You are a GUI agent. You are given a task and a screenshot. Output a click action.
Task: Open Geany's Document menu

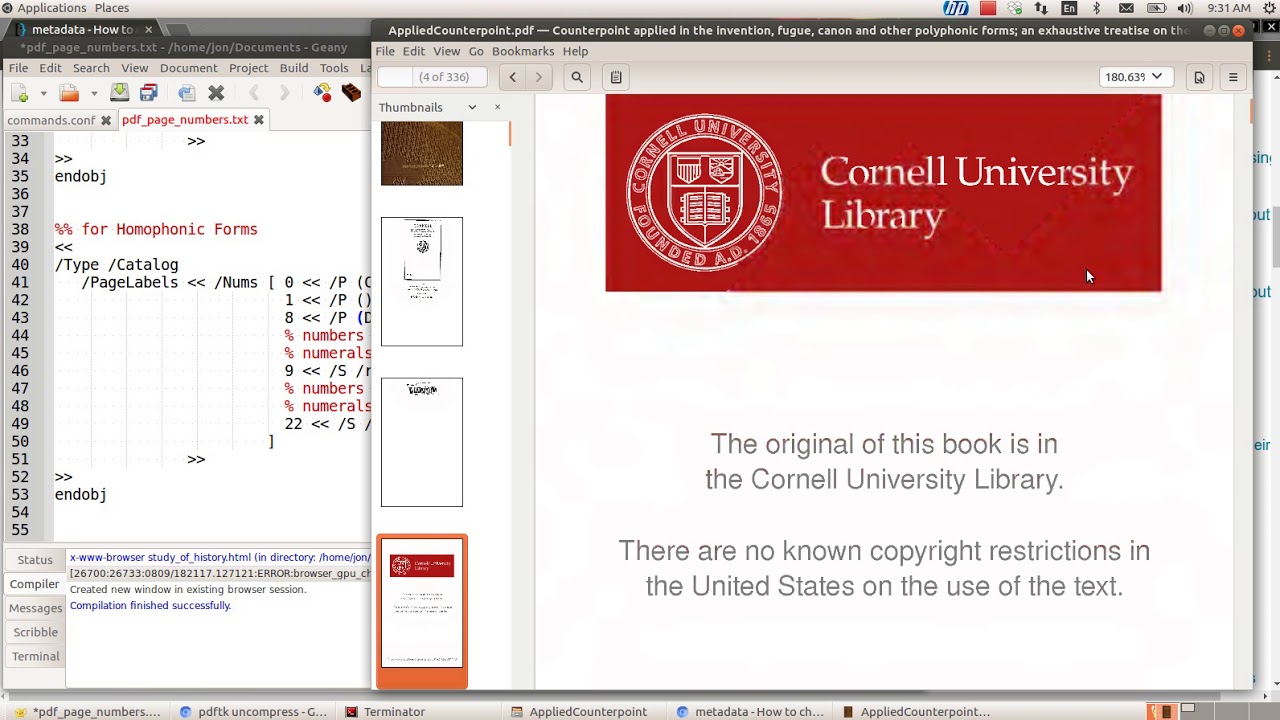(188, 68)
